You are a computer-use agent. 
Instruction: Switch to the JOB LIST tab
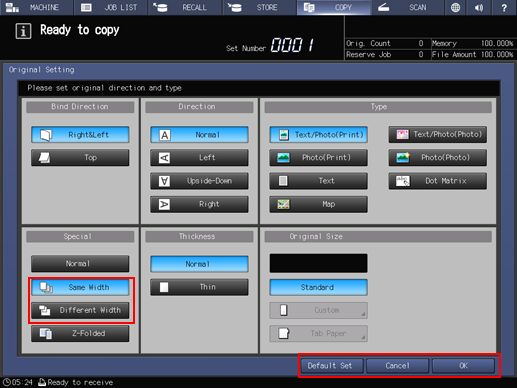coord(111,7)
